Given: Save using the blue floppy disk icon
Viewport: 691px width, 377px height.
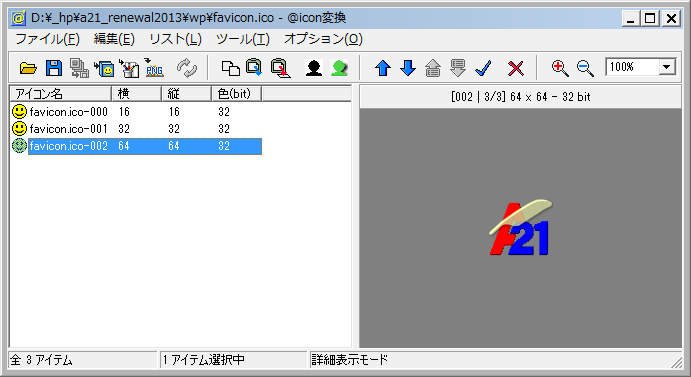Looking at the screenshot, I should click(54, 68).
